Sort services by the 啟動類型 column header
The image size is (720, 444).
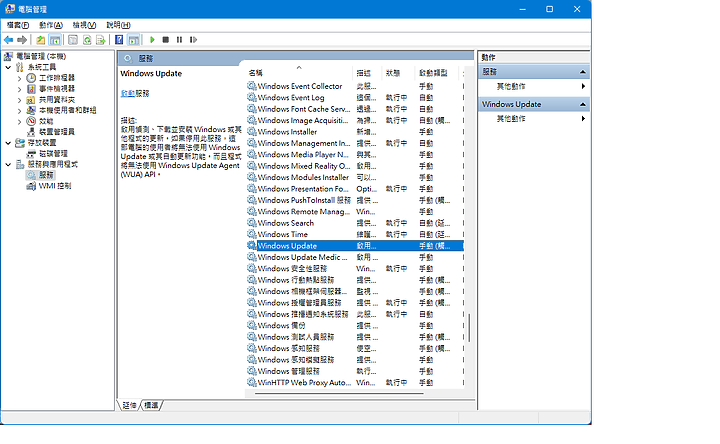(437, 73)
